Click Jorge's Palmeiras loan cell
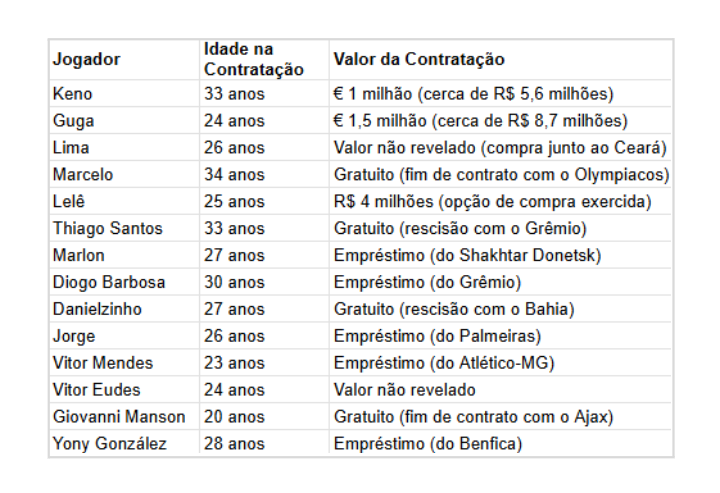 click(x=501, y=336)
